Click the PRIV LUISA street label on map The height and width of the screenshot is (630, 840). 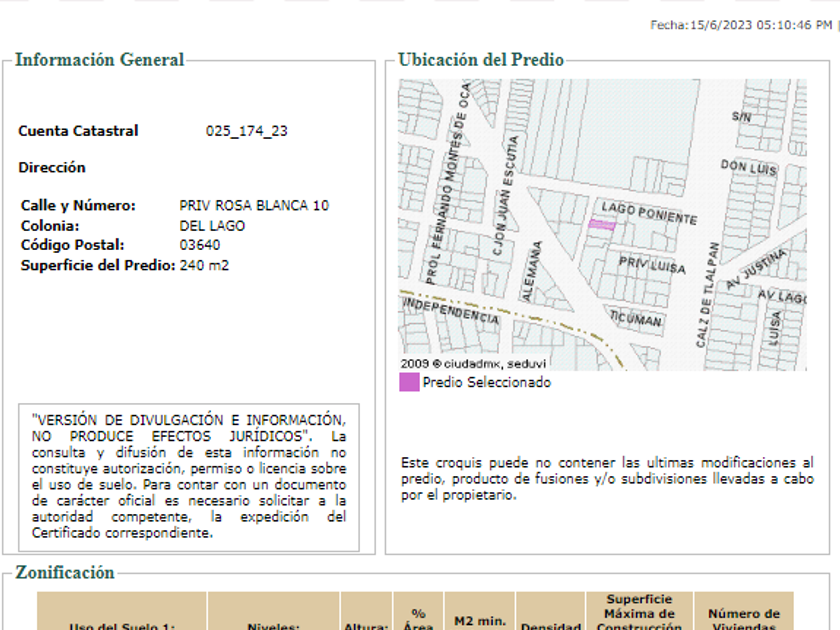(x=651, y=267)
